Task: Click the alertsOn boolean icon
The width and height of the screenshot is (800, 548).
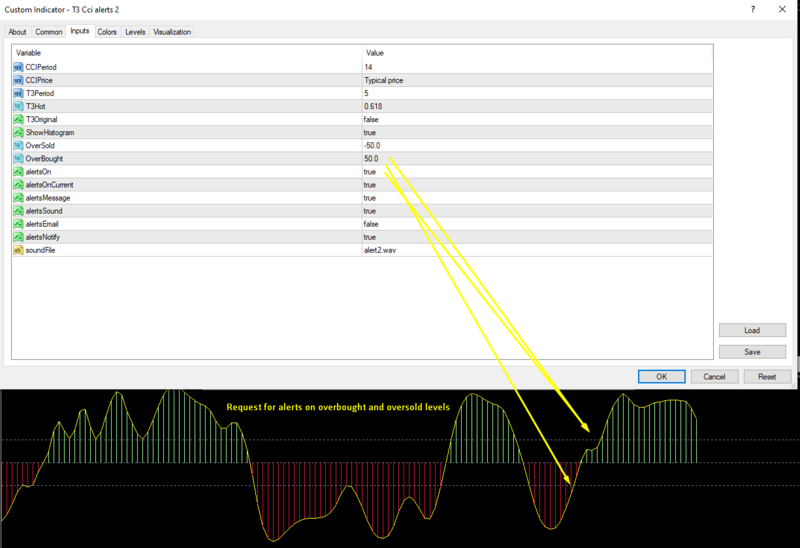Action: [x=18, y=171]
